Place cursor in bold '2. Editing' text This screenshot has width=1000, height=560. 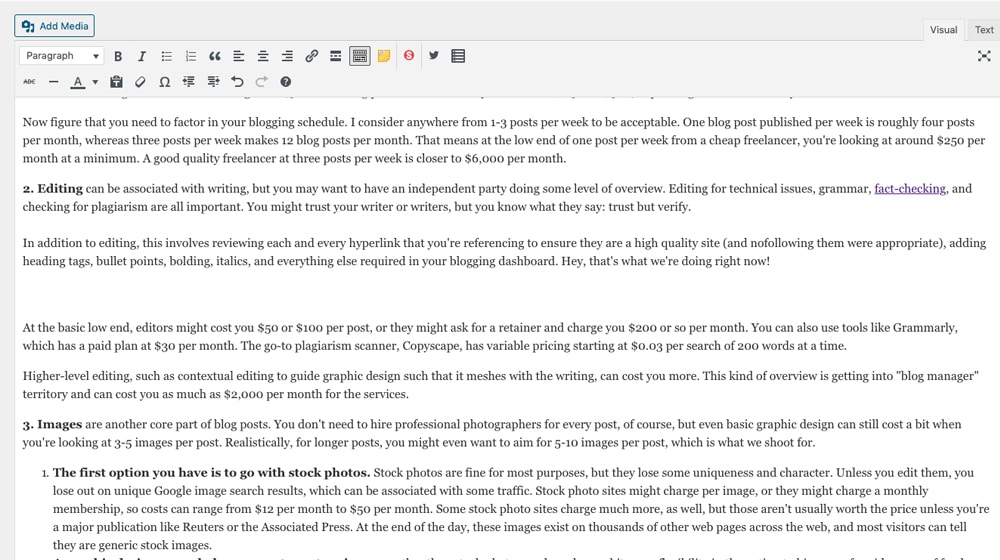[x=53, y=189]
